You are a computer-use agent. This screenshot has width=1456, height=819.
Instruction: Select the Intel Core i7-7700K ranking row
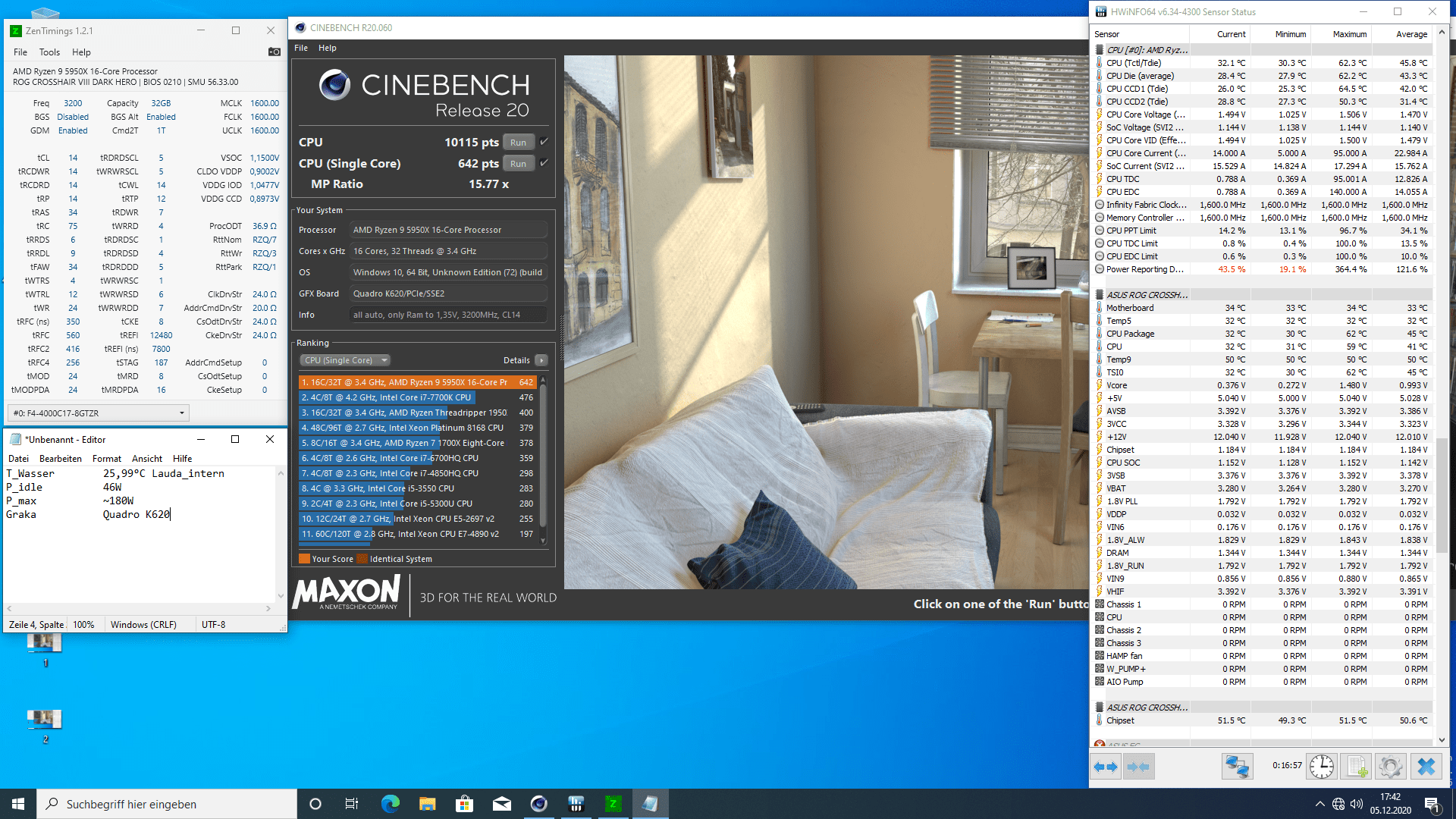pos(417,397)
